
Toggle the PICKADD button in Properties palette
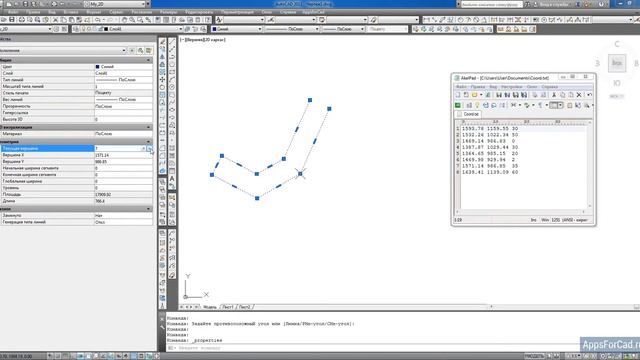tap(132, 50)
